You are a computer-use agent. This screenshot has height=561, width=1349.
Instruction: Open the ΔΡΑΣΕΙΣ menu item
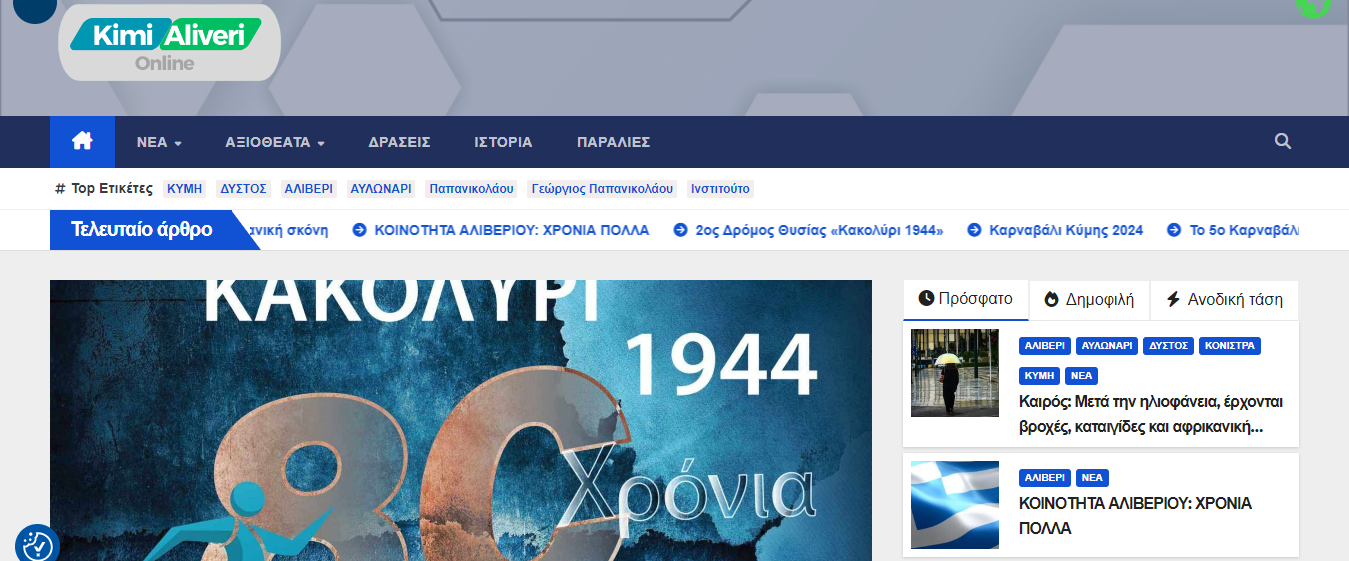[399, 142]
